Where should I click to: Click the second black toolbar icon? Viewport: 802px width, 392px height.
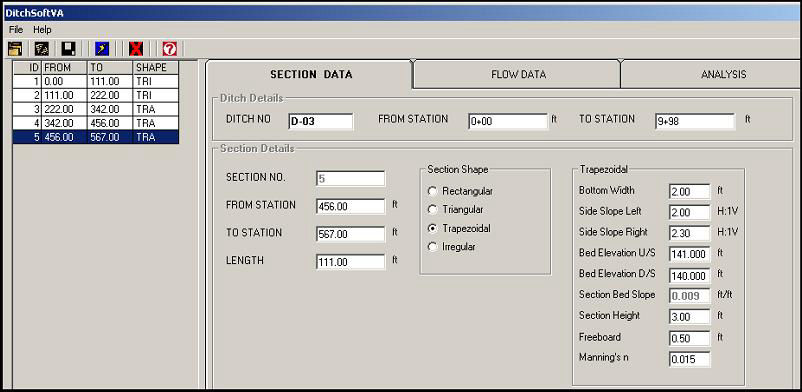tap(41, 49)
